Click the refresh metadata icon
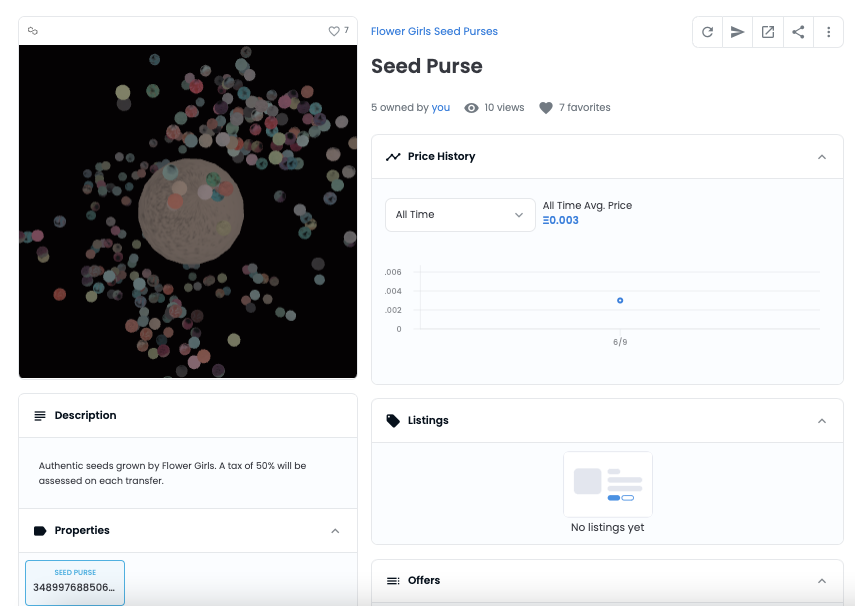 coord(707,32)
